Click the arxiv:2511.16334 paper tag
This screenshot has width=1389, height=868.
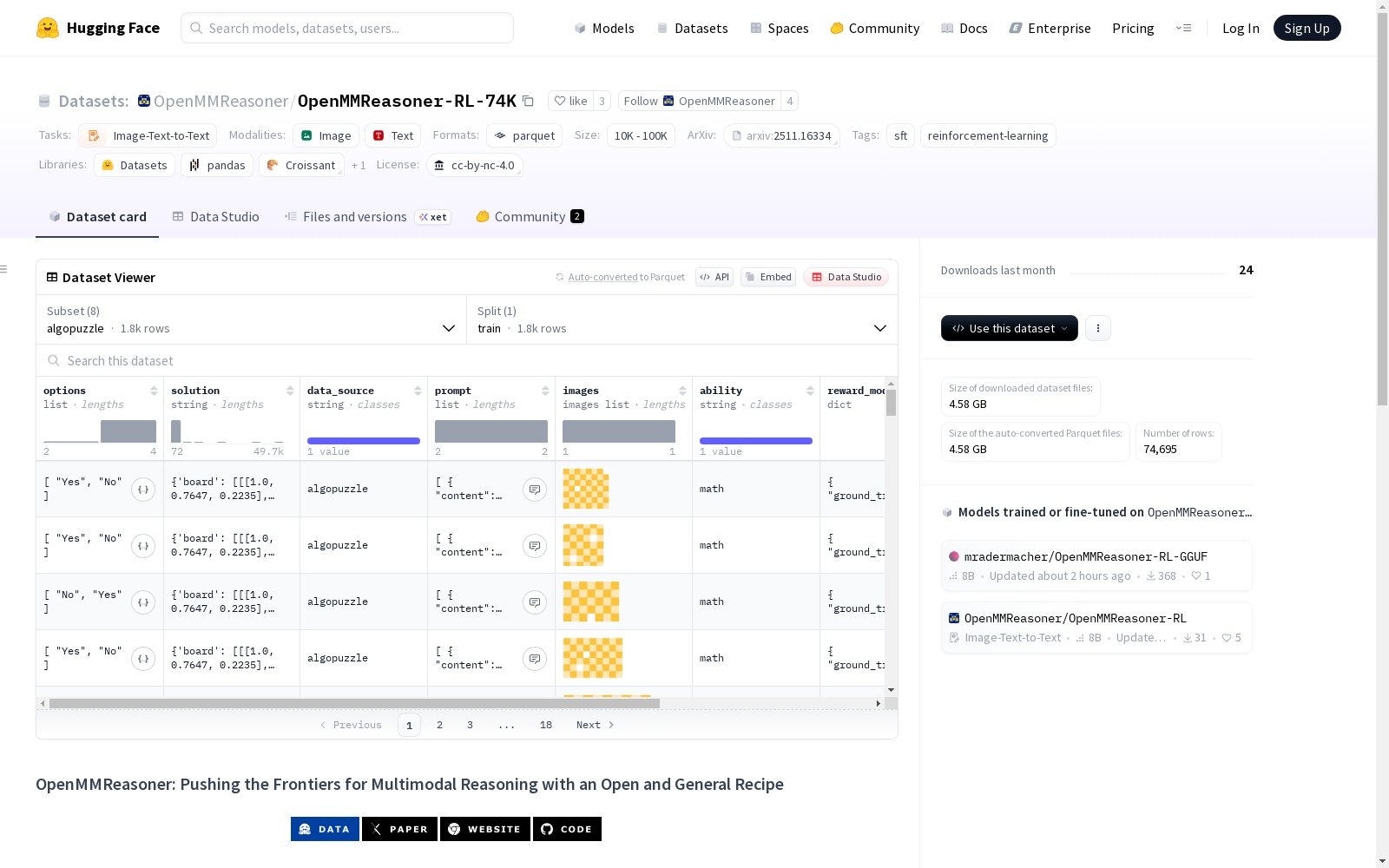[x=781, y=135]
